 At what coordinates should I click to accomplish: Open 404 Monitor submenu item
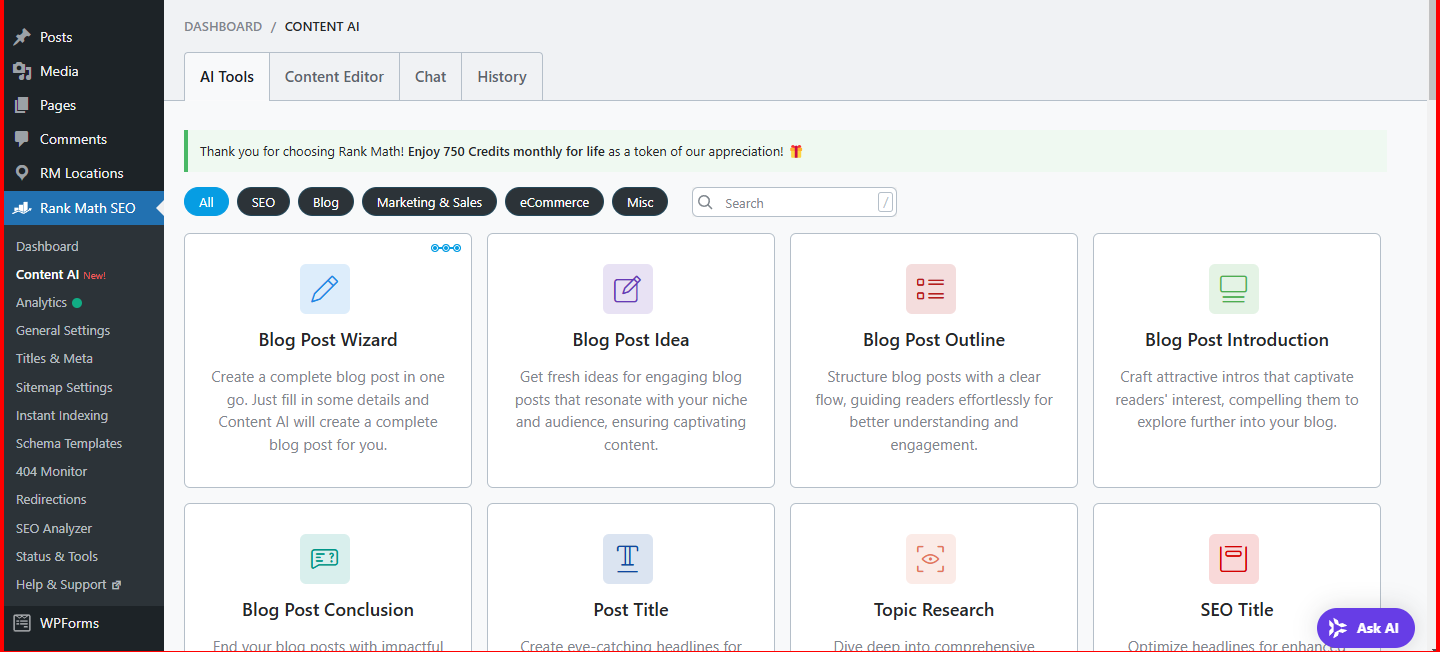52,471
